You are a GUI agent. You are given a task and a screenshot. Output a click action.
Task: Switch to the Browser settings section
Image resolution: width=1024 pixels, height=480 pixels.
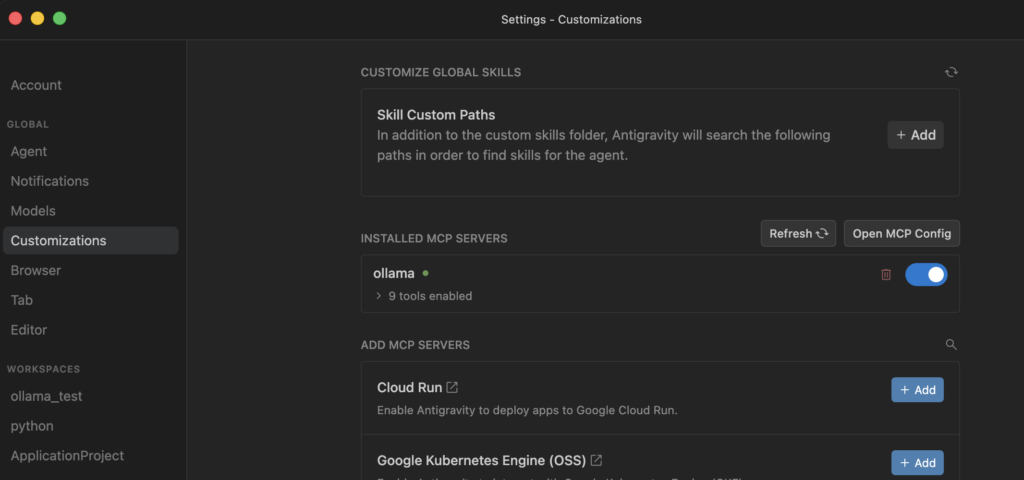click(36, 270)
